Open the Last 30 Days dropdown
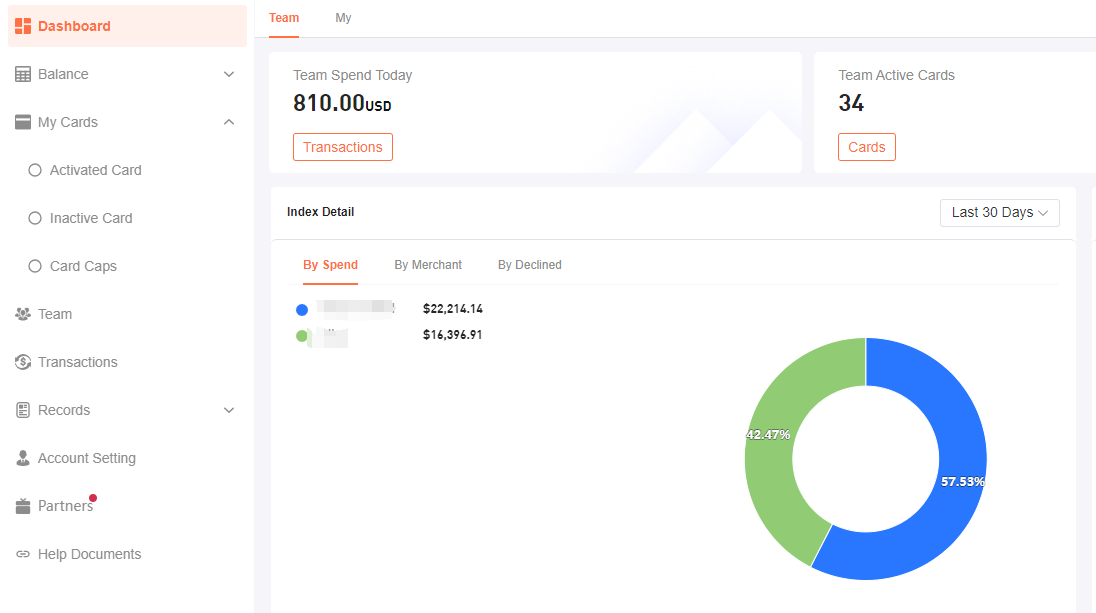 pyautogui.click(x=1000, y=212)
